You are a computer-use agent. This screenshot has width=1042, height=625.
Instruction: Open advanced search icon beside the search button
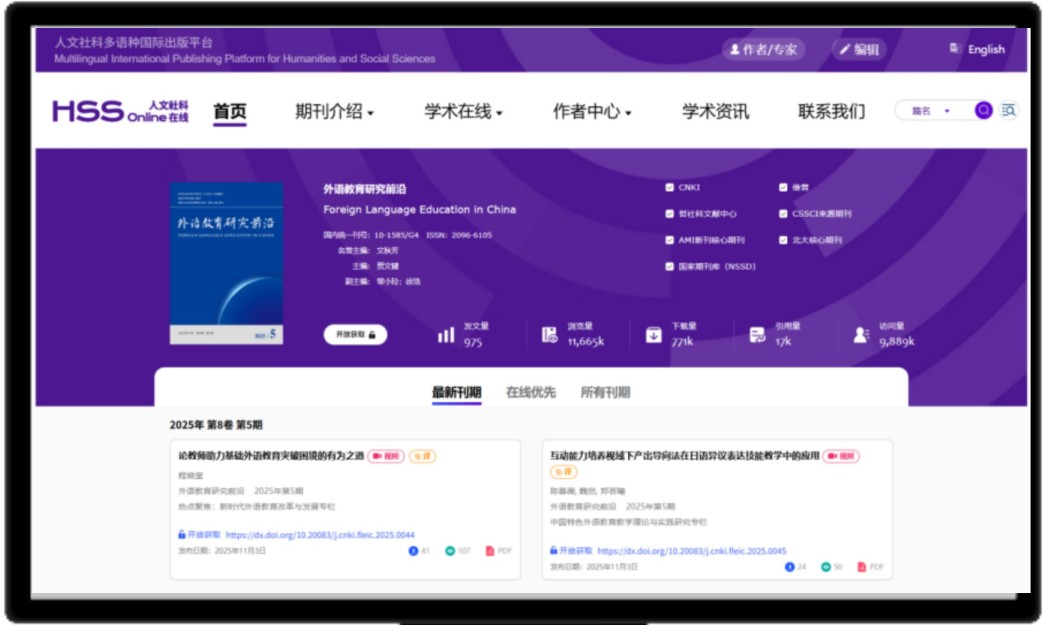point(1008,110)
